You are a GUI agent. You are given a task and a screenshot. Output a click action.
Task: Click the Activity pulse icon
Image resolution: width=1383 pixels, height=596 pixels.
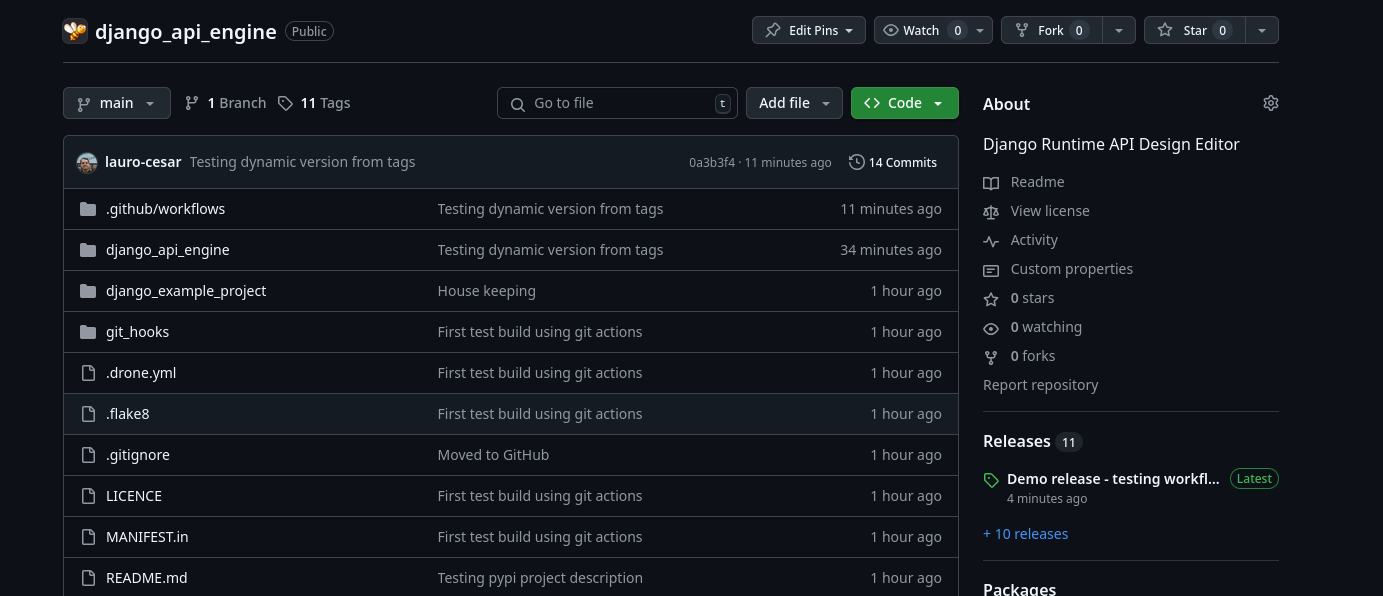991,240
